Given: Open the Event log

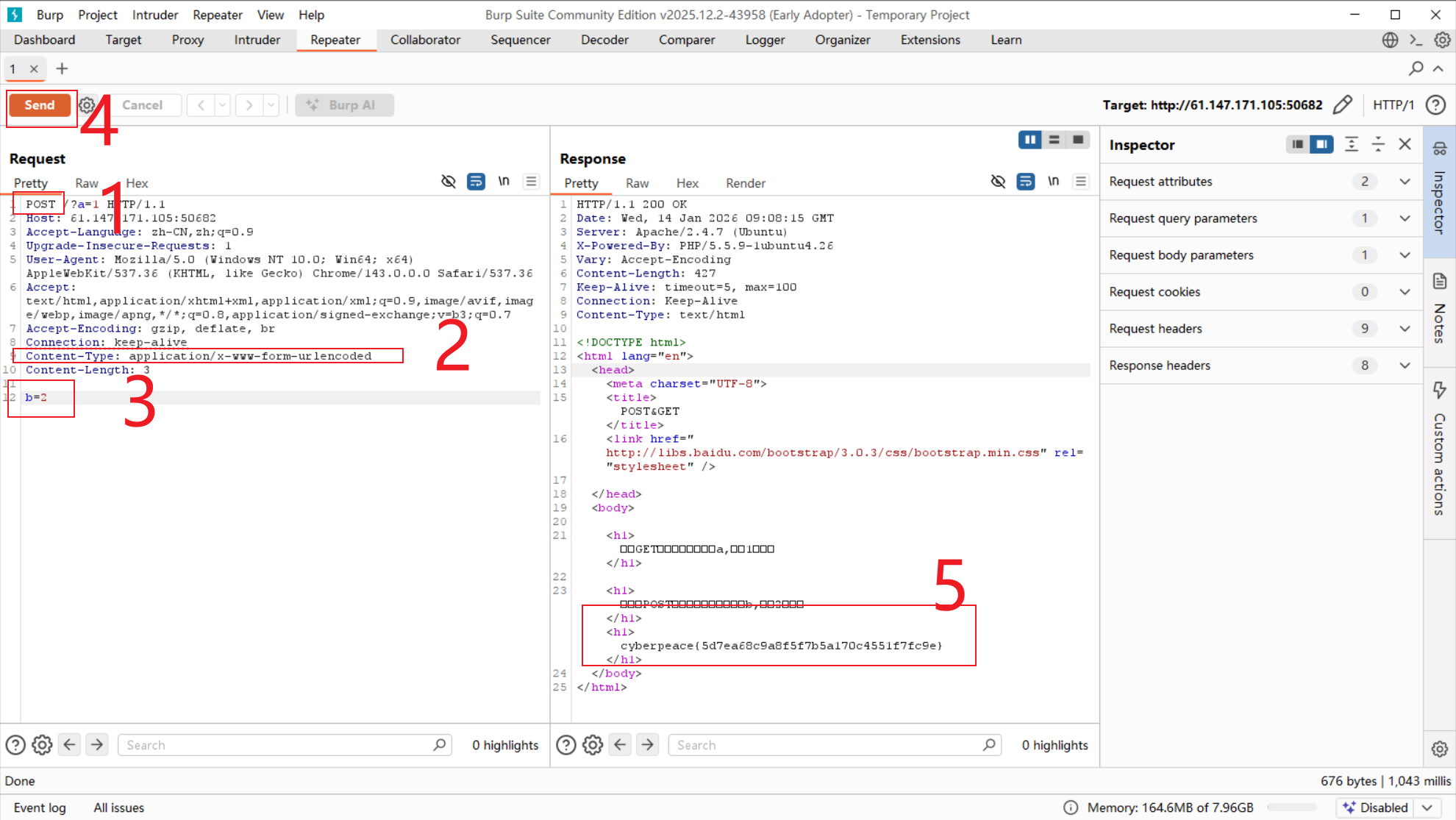Looking at the screenshot, I should [x=40, y=807].
